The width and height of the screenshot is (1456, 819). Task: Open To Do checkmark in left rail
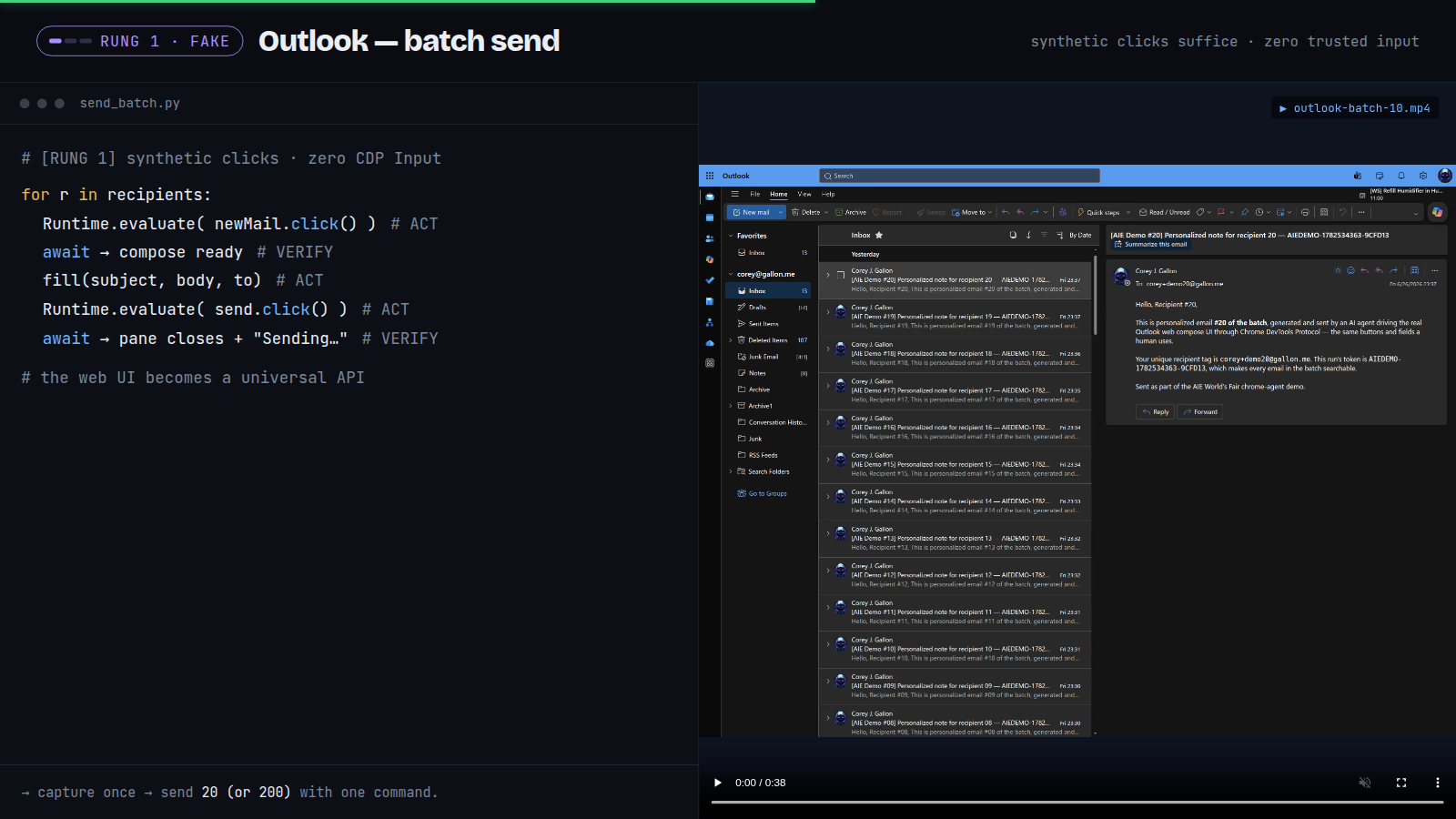point(710,280)
